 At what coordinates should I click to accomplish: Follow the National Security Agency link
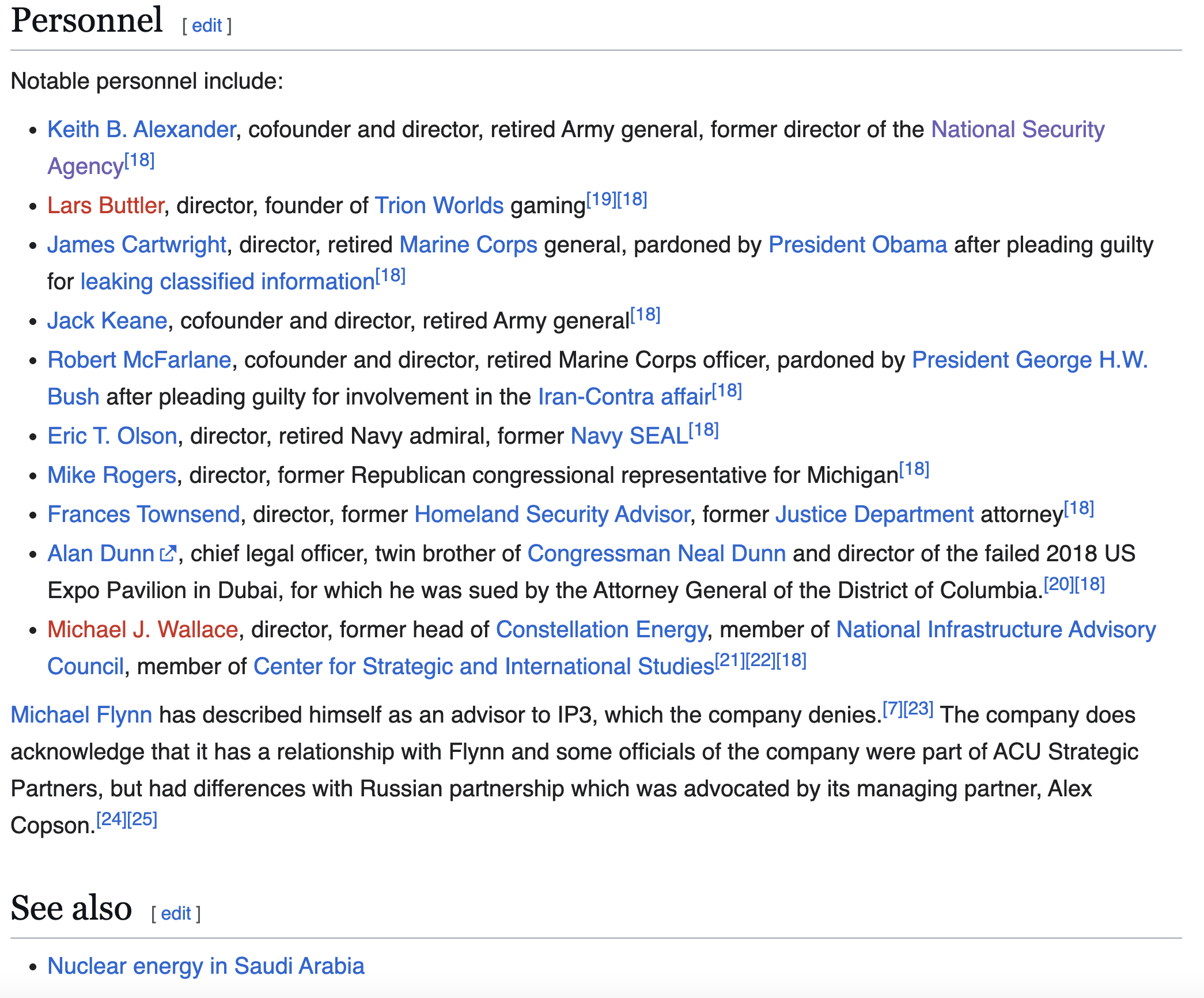[1018, 130]
